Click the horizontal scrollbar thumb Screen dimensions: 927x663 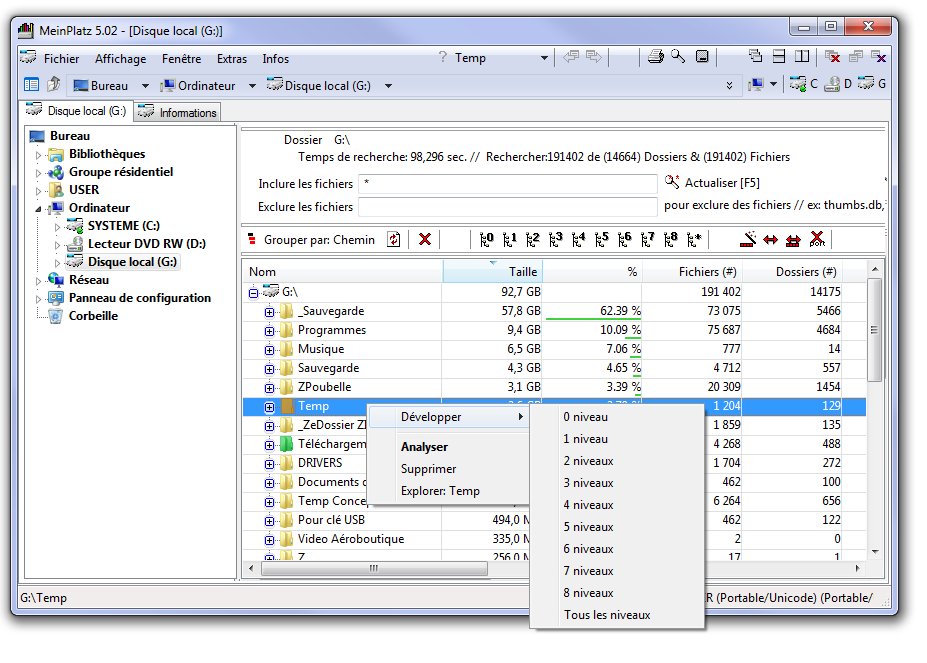(374, 568)
